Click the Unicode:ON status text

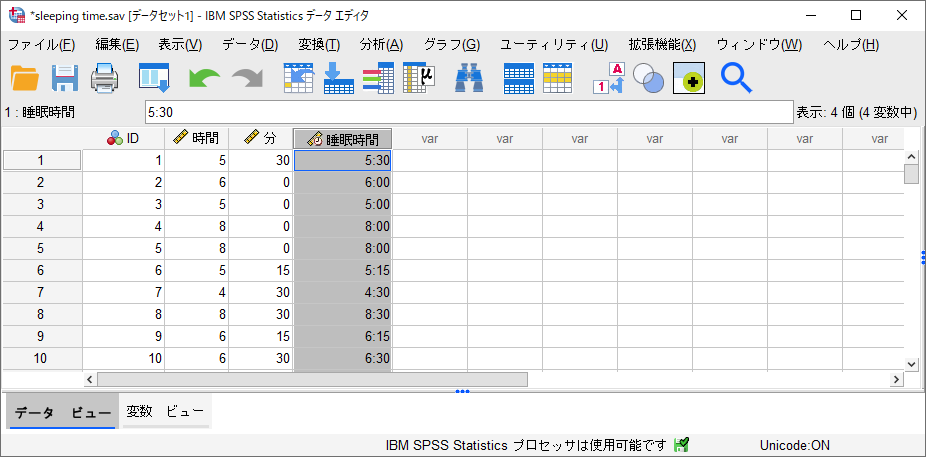coord(795,445)
